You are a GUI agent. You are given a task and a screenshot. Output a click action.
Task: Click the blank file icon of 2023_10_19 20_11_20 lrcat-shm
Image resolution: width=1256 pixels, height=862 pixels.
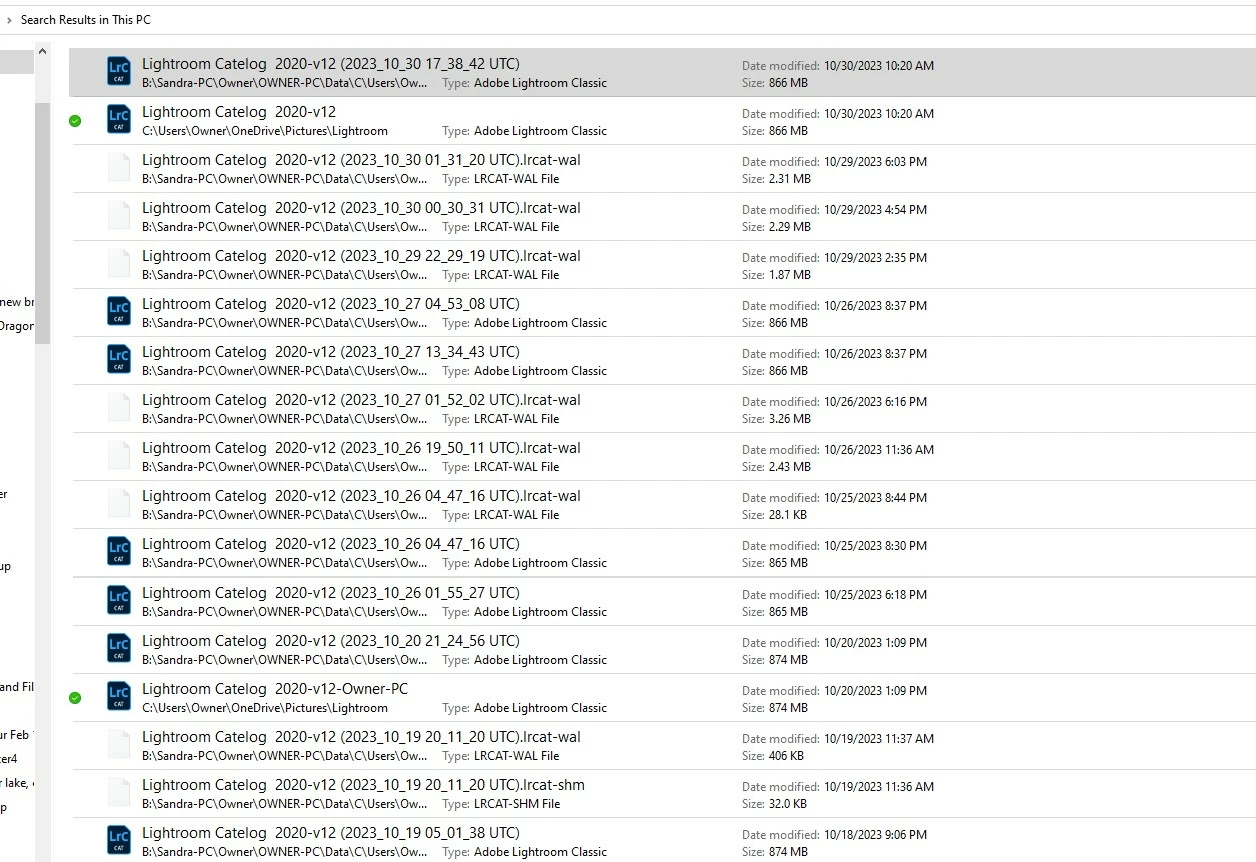(119, 793)
